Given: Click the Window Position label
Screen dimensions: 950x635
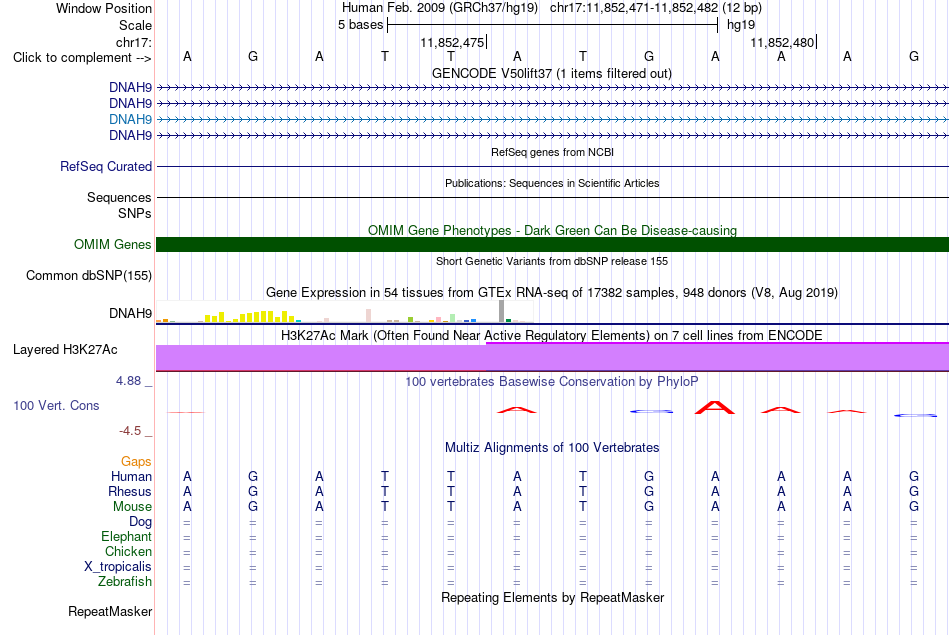Looking at the screenshot, I should [x=104, y=8].
